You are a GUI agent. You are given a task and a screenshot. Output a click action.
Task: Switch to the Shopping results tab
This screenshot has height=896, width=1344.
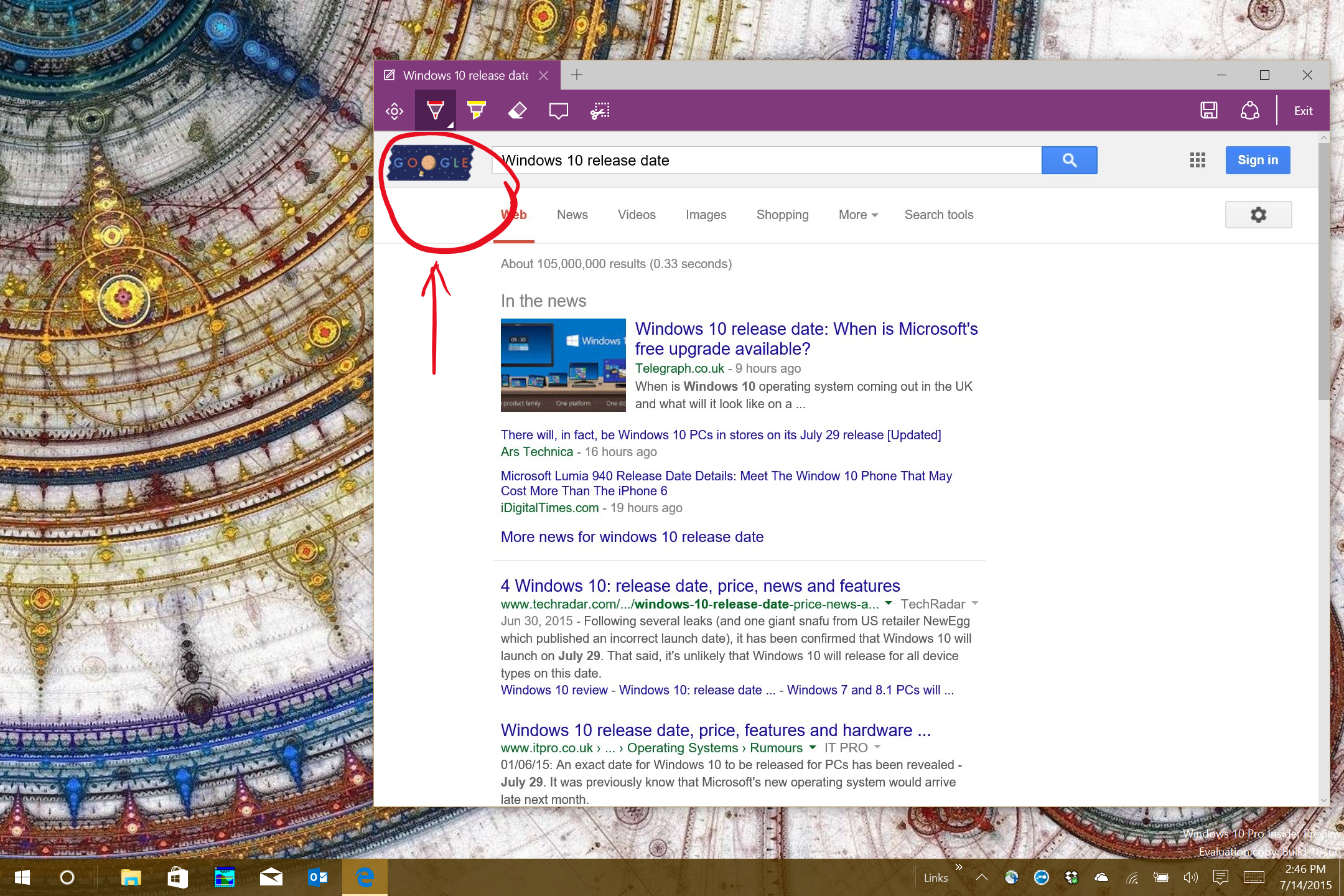coord(782,215)
